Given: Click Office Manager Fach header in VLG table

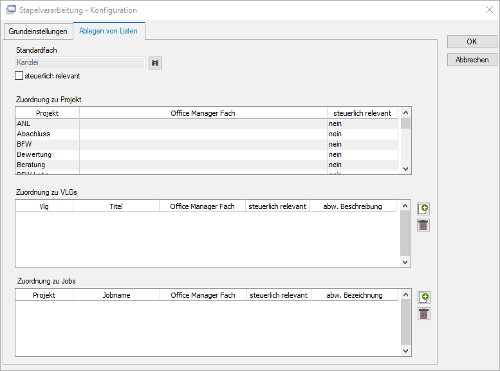Looking at the screenshot, I should (202, 206).
